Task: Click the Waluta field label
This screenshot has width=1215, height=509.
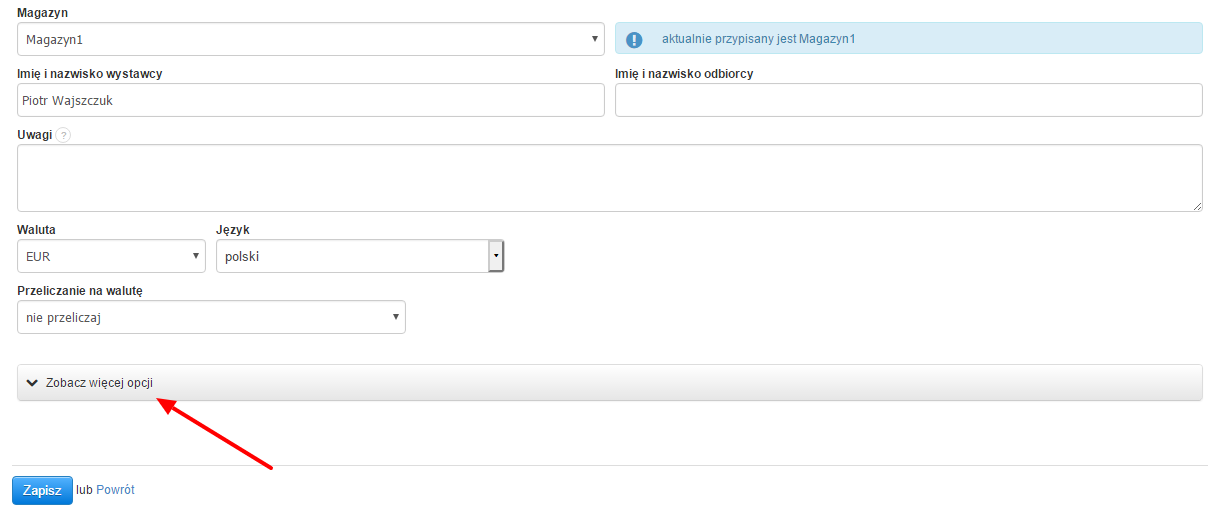Action: [36, 230]
